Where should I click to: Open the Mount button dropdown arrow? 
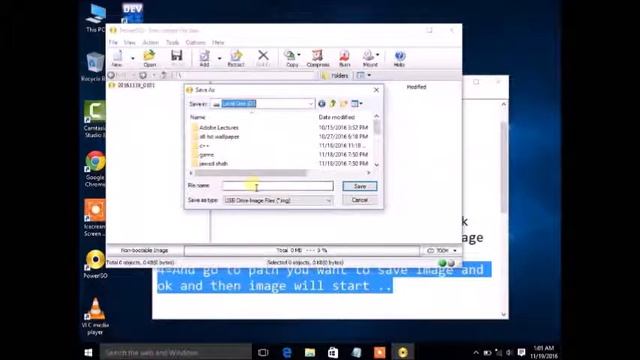[x=378, y=54]
